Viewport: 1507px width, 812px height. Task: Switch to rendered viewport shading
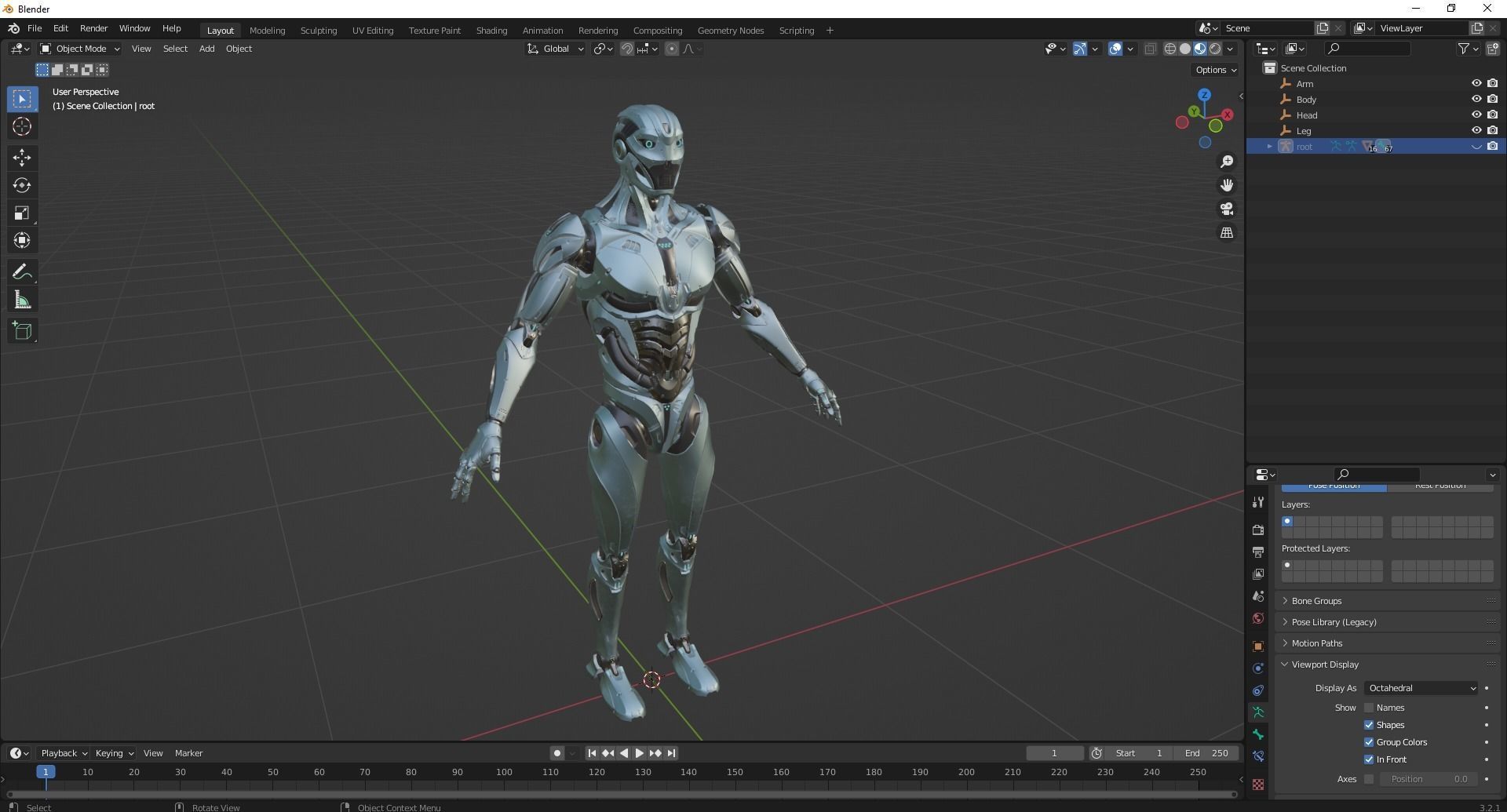click(1215, 49)
